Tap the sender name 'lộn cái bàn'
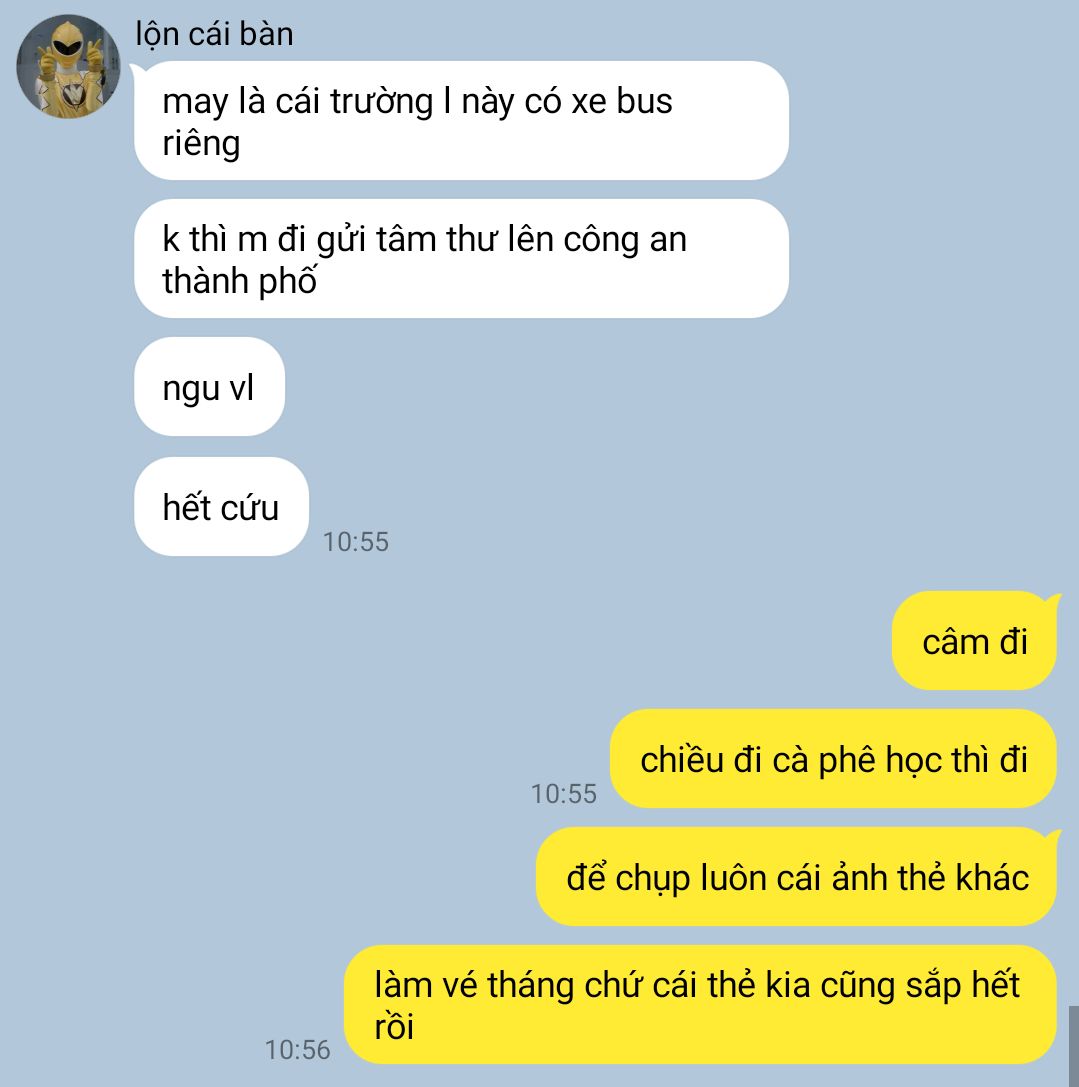Image resolution: width=1079 pixels, height=1087 pixels. tap(214, 34)
